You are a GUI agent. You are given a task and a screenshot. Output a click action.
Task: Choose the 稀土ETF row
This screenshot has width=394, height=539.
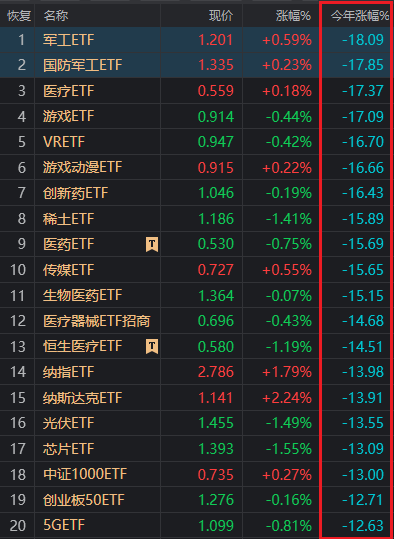pyautogui.click(x=197, y=218)
